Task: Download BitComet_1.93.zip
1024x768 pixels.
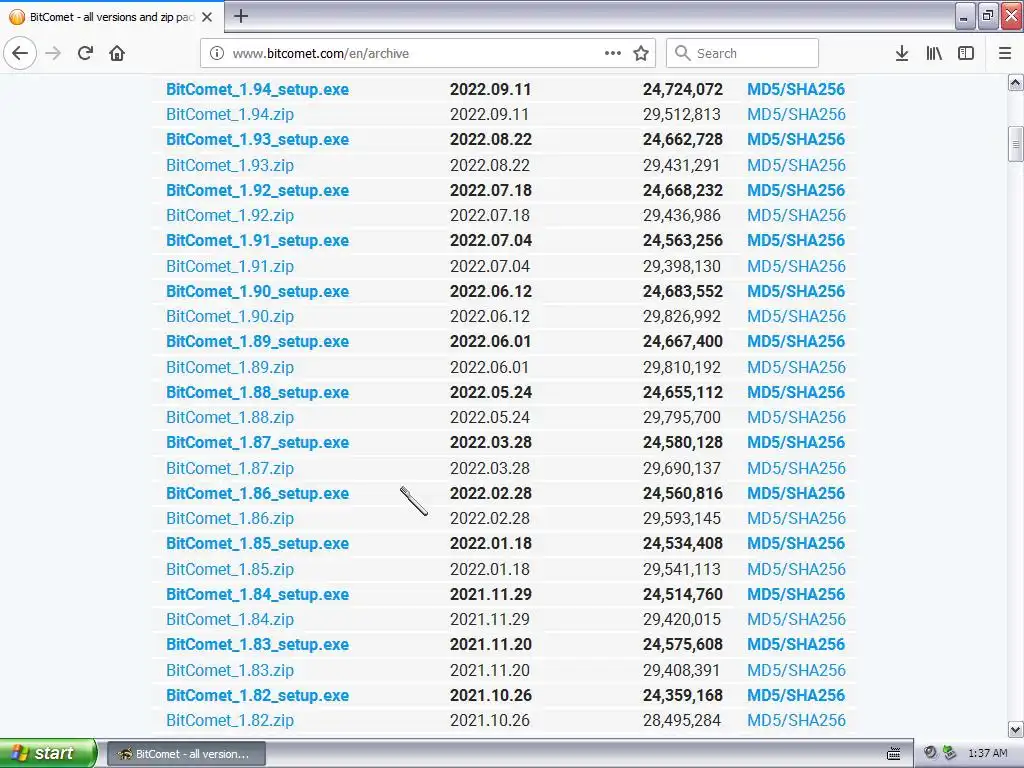Action: pyautogui.click(x=230, y=165)
